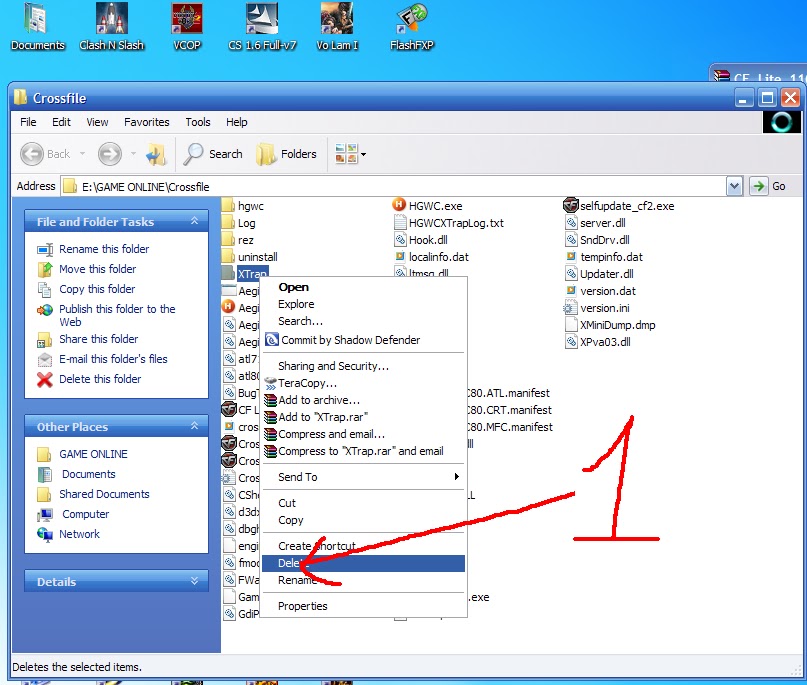Click Move this folder link
The height and width of the screenshot is (685, 807).
[98, 269]
